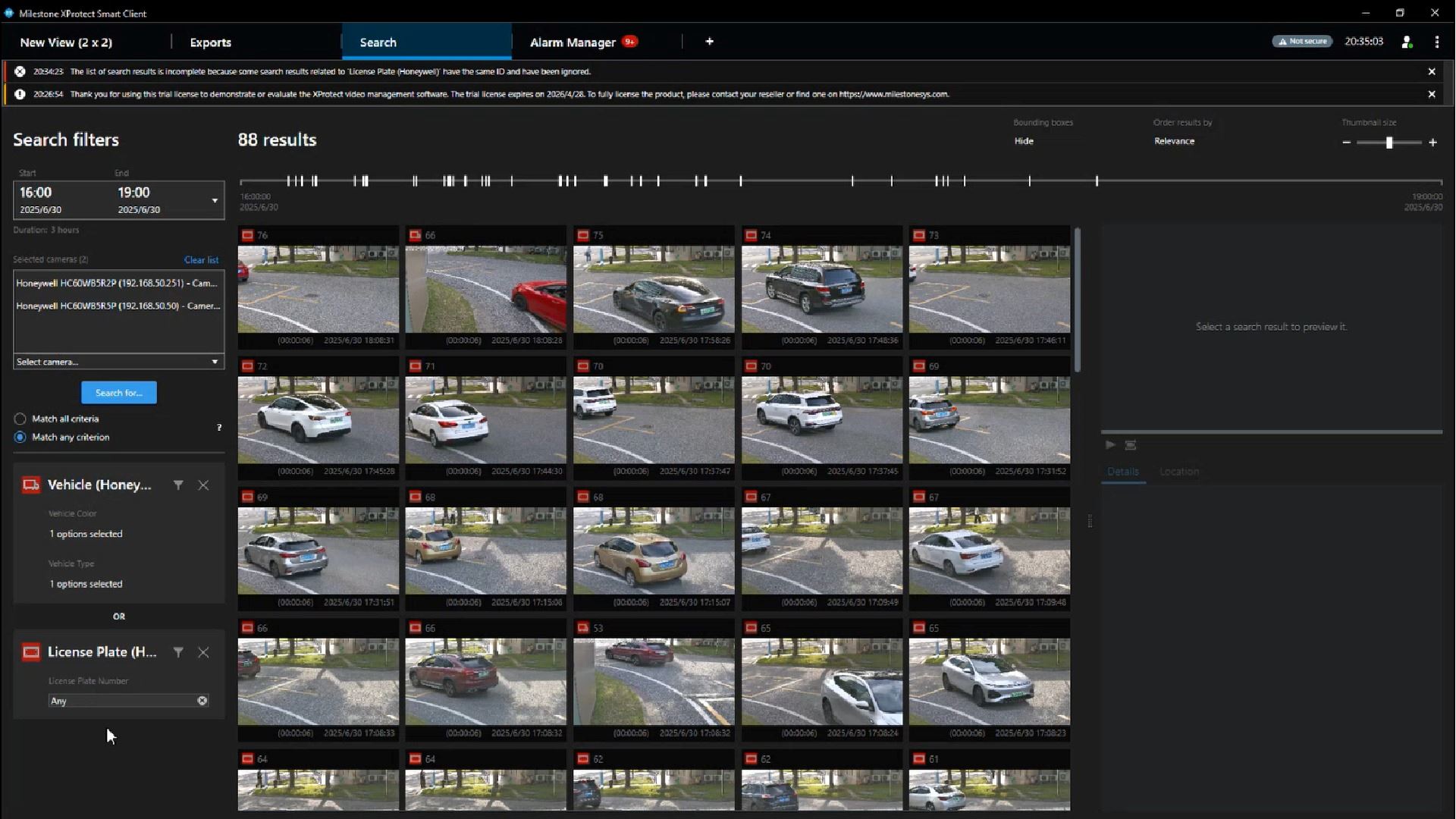Remove the Vehicle (Honeywell) search filter
1456x819 pixels.
(203, 485)
